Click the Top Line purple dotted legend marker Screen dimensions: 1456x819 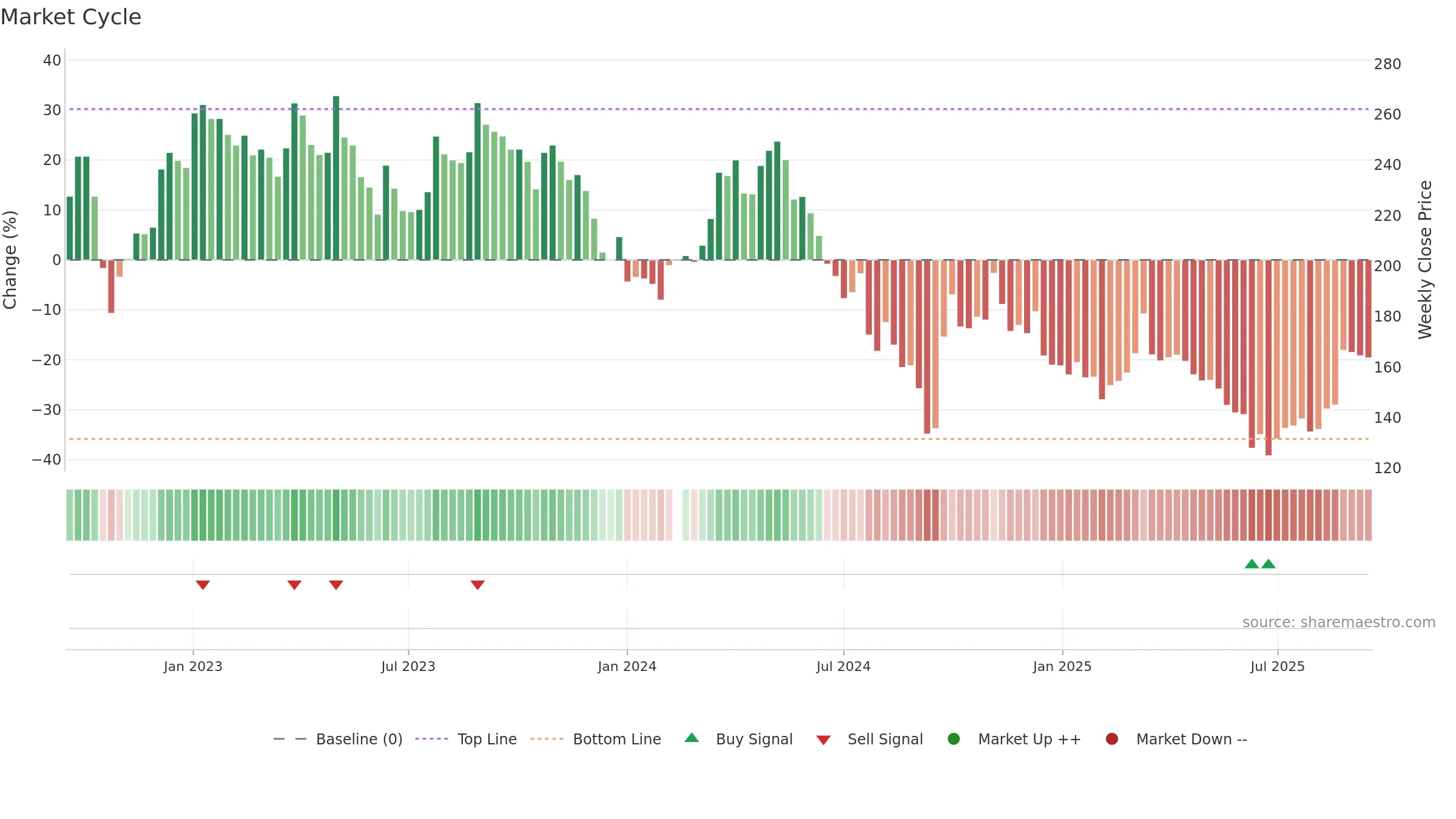[431, 739]
